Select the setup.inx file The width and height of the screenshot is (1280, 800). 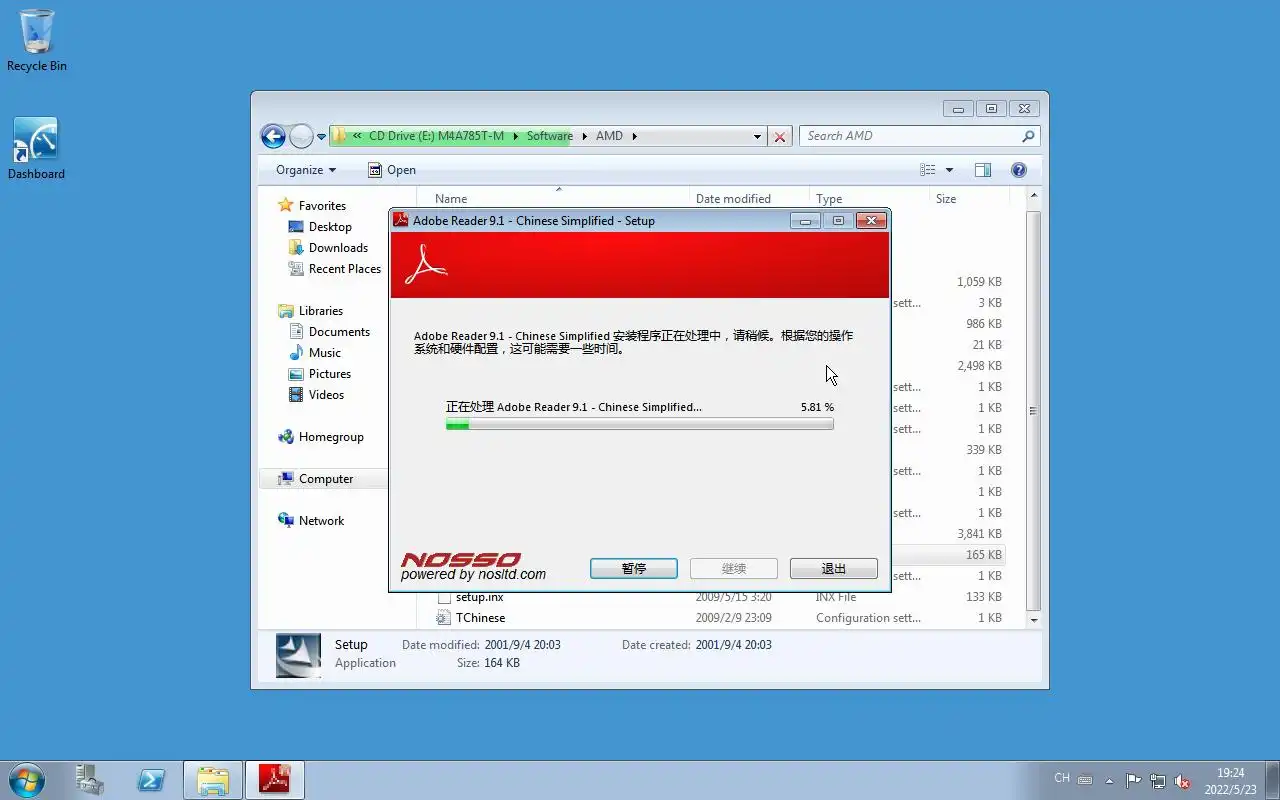click(469, 597)
